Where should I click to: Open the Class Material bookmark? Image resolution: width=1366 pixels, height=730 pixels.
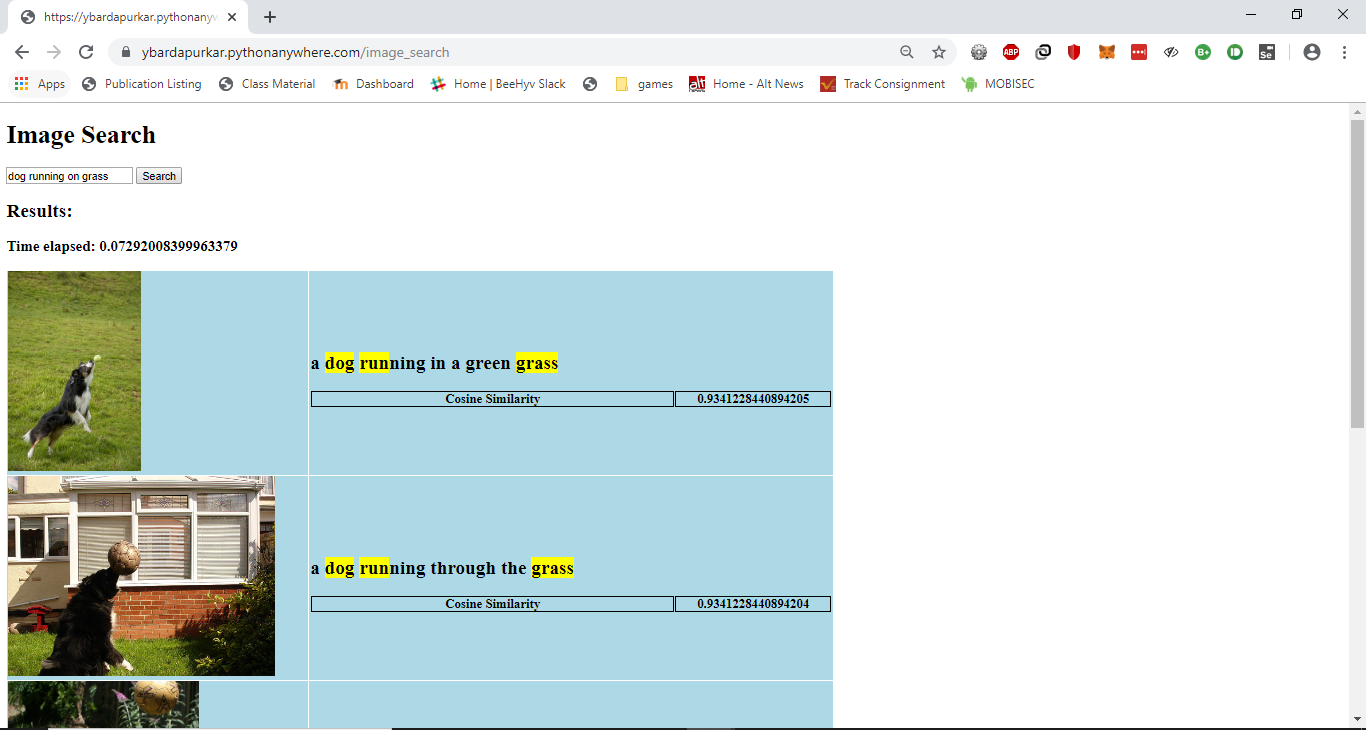click(267, 84)
